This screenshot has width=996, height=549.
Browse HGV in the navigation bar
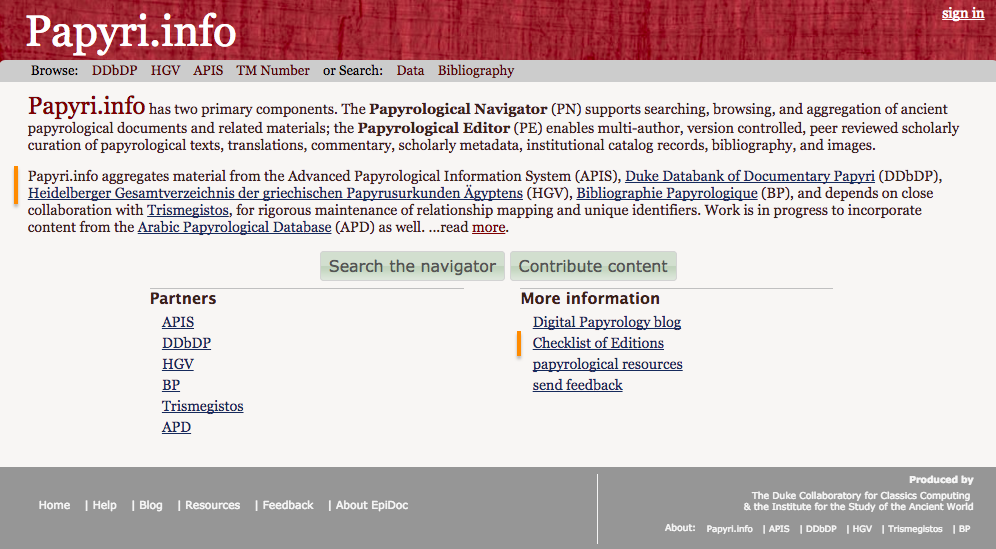[x=165, y=71]
